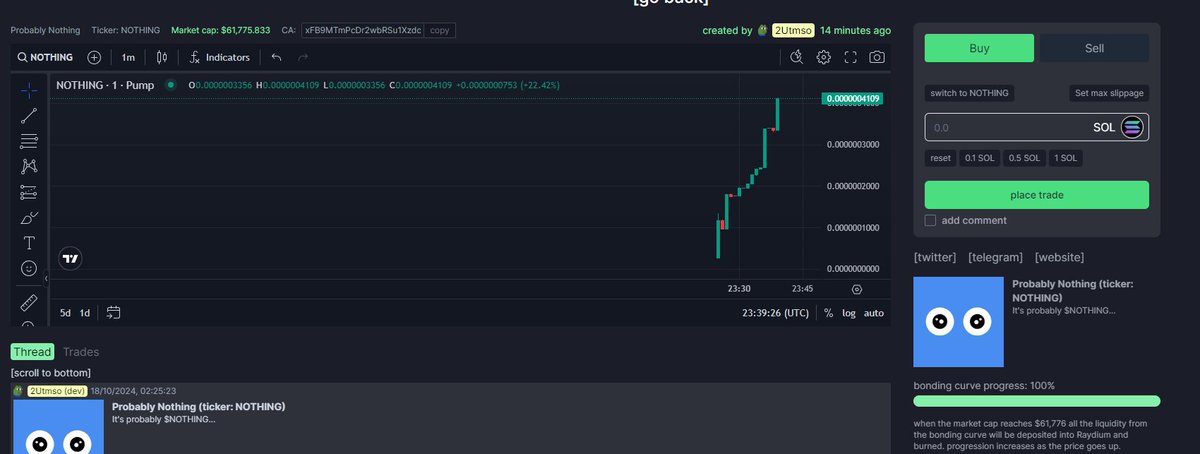Open the [telegram] link
Screen dimensions: 1200x454
995,257
